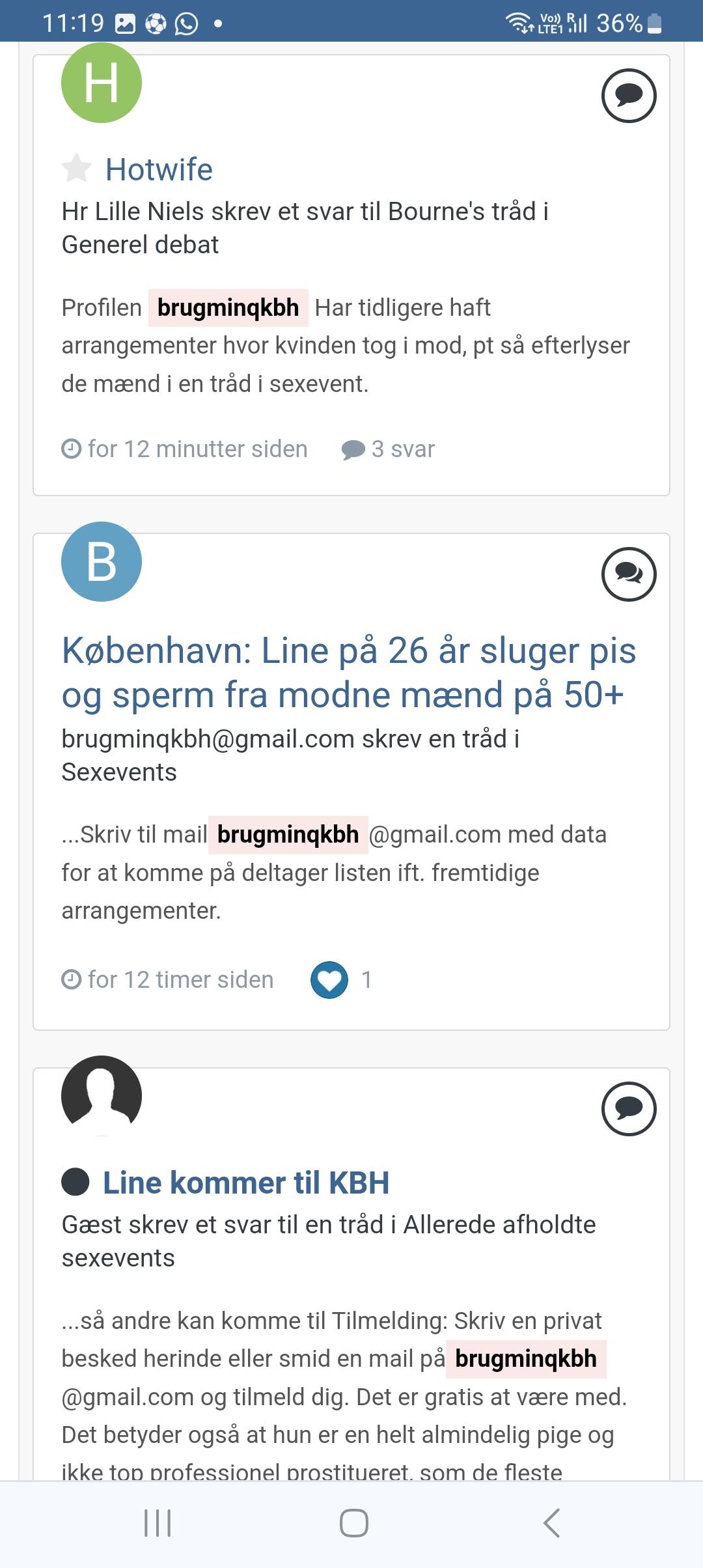
Task: Tap the Android back navigation arrow
Action: coord(551,1522)
